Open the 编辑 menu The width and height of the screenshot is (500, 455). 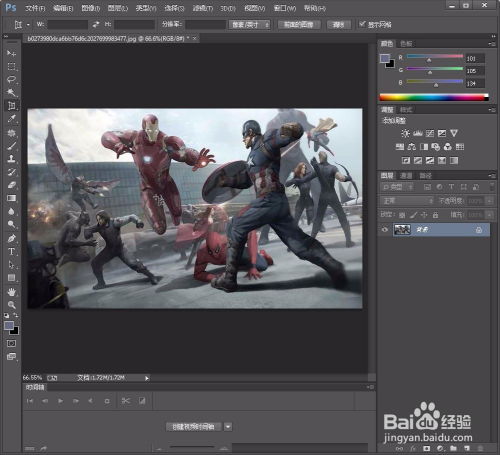pyautogui.click(x=63, y=8)
